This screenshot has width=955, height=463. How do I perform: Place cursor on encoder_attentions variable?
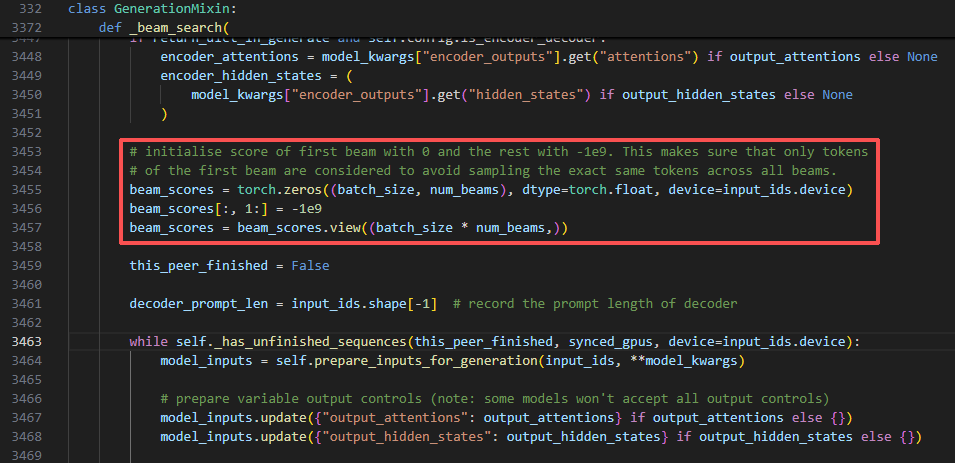click(229, 57)
